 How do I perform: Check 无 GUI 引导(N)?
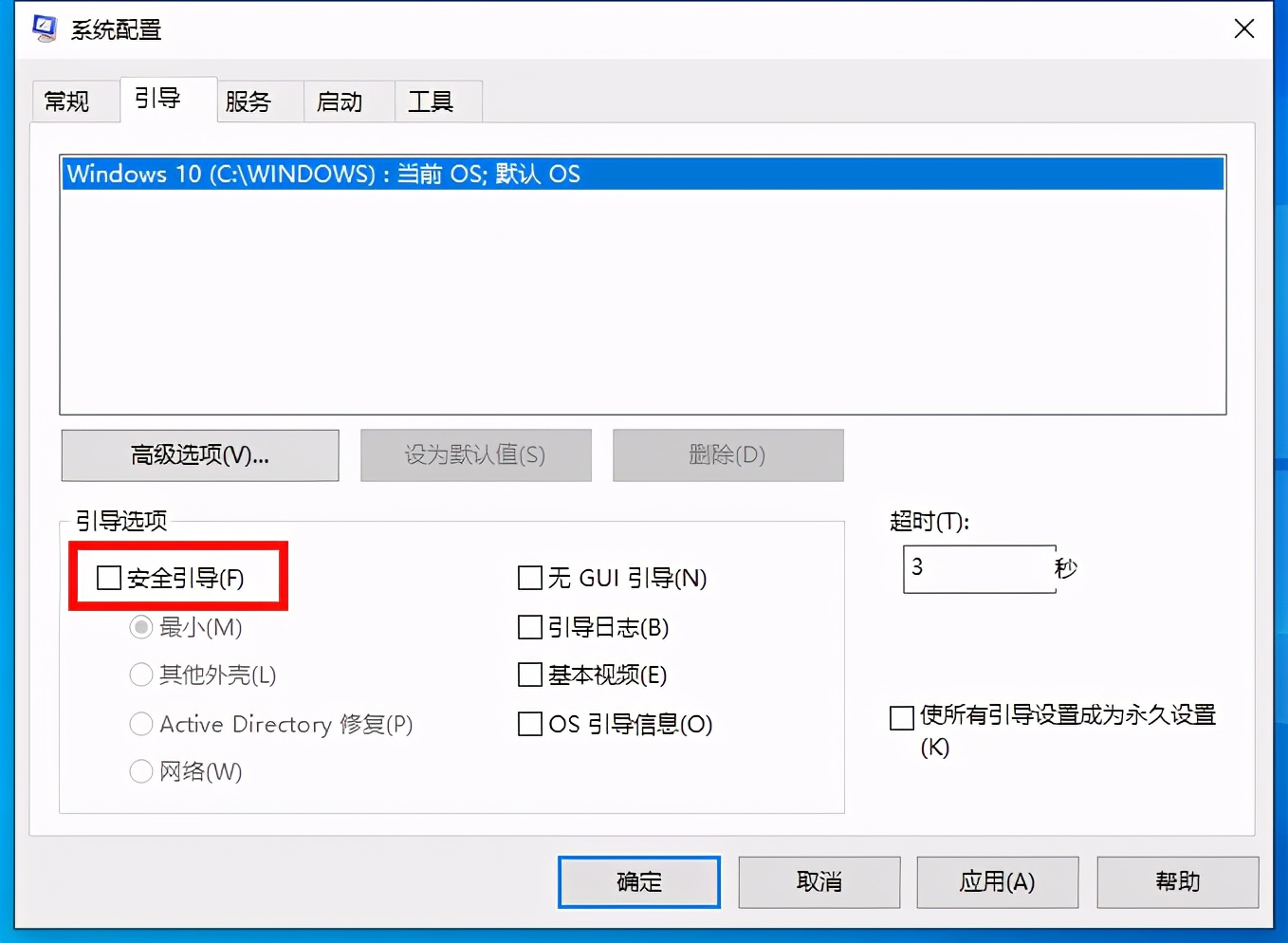click(529, 578)
